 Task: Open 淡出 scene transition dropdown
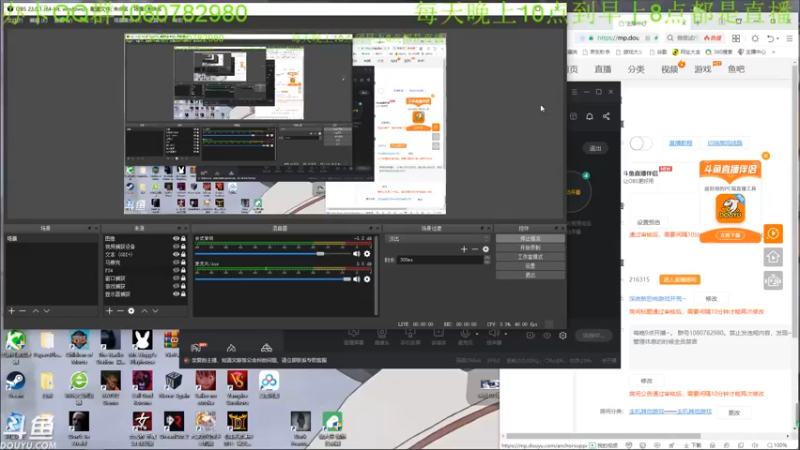(438, 238)
